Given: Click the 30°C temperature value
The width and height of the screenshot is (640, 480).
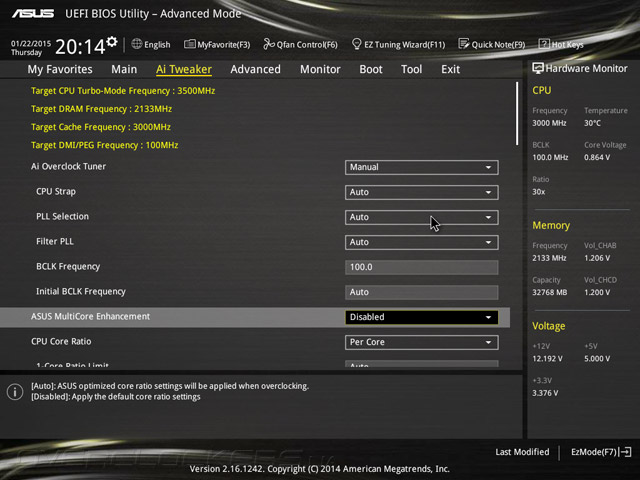Looking at the screenshot, I should tap(592, 123).
